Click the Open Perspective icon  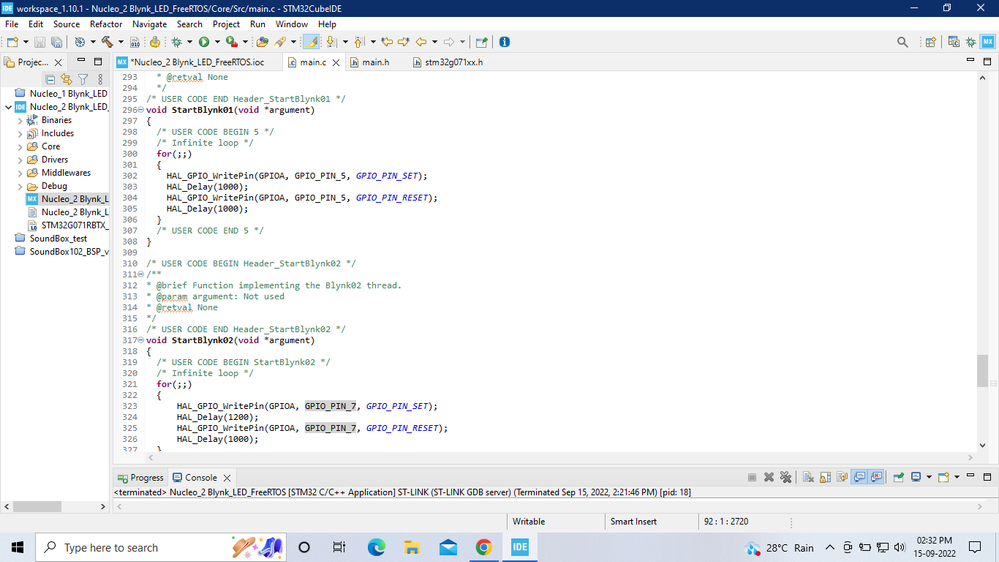point(930,42)
